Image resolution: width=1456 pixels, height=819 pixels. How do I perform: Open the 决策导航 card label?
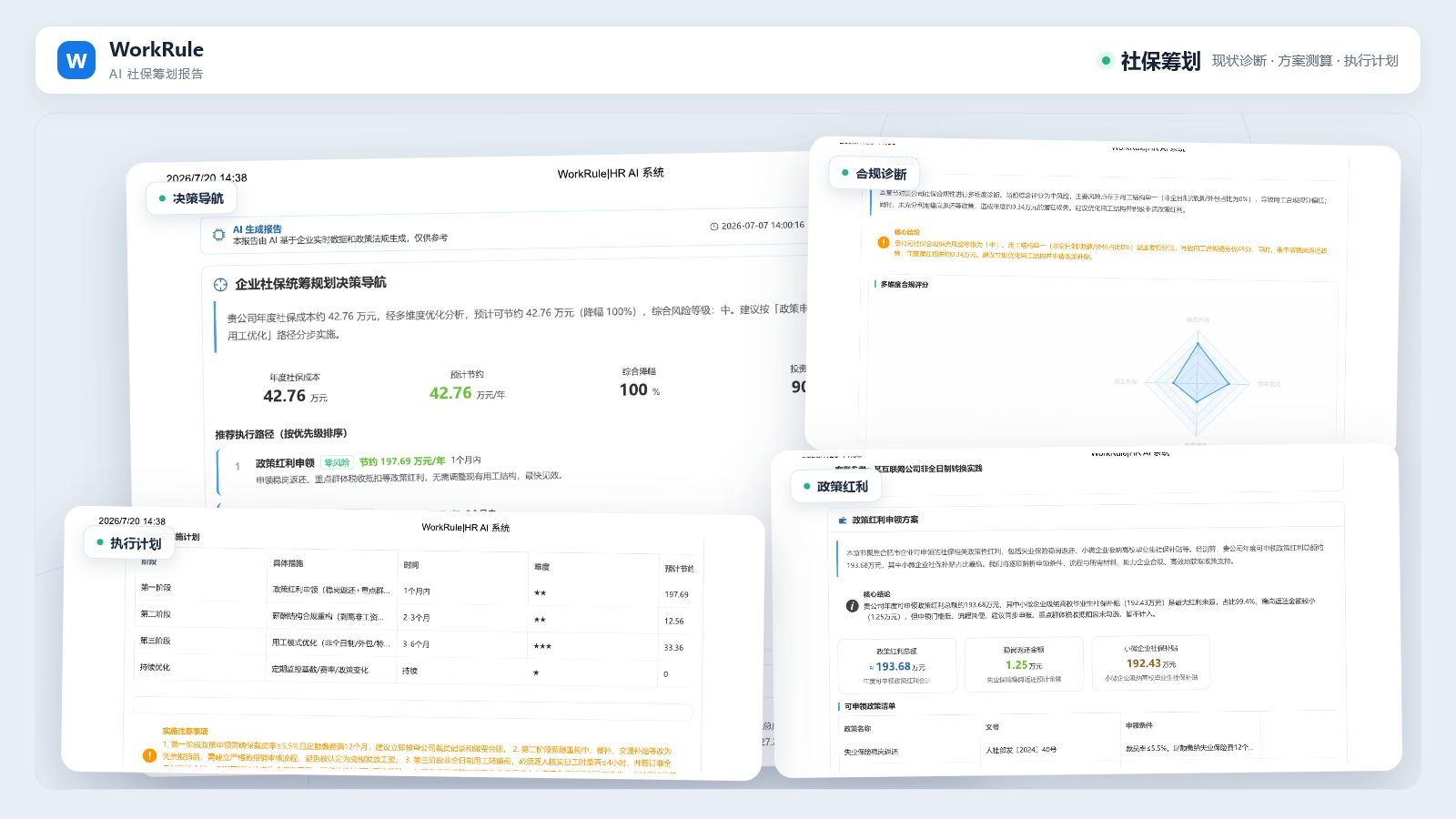click(x=191, y=198)
